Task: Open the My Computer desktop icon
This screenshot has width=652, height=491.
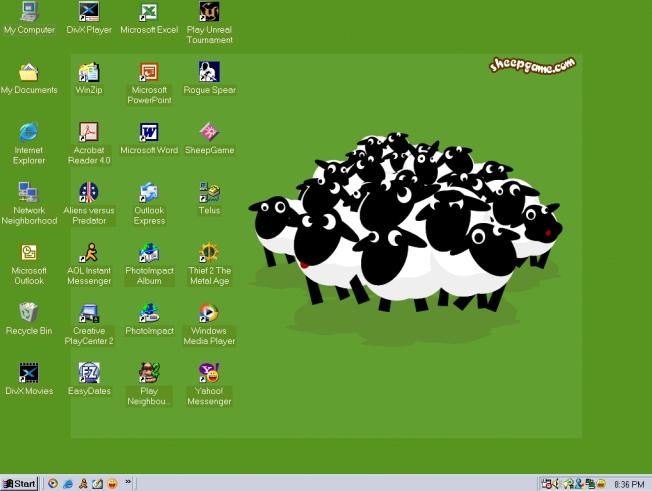Action: click(x=29, y=19)
